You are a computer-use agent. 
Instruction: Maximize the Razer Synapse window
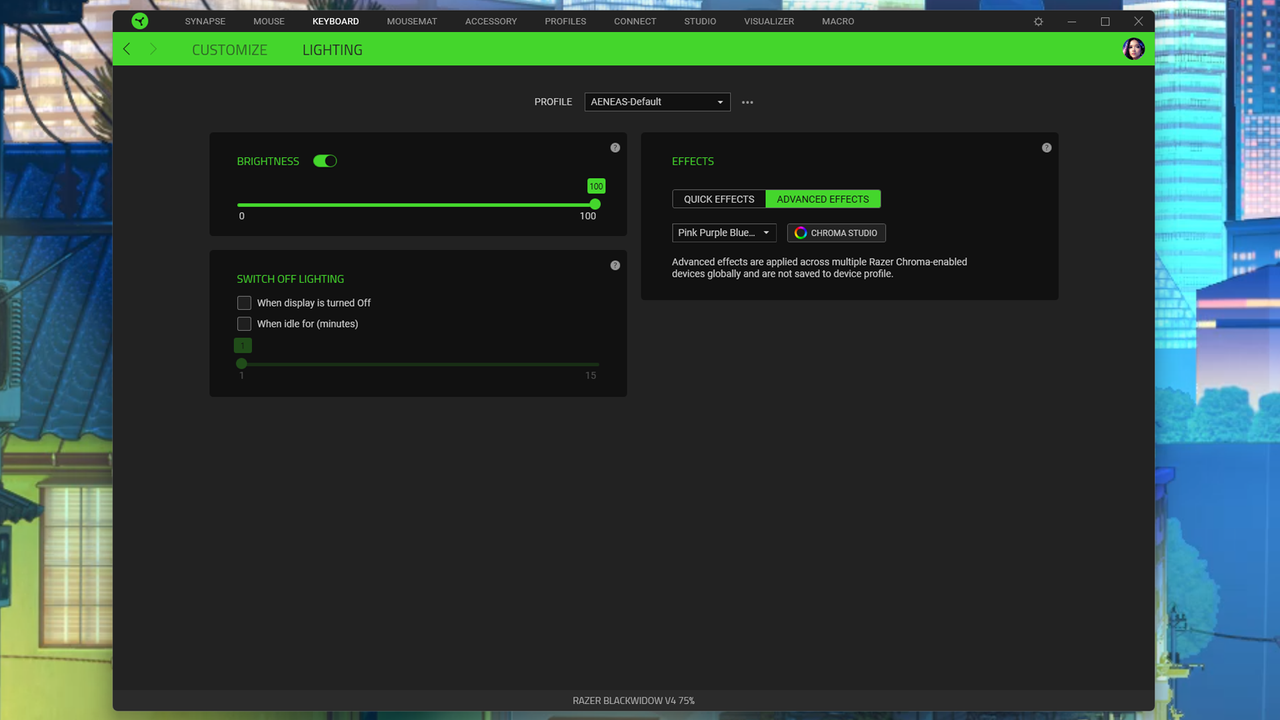point(1105,21)
